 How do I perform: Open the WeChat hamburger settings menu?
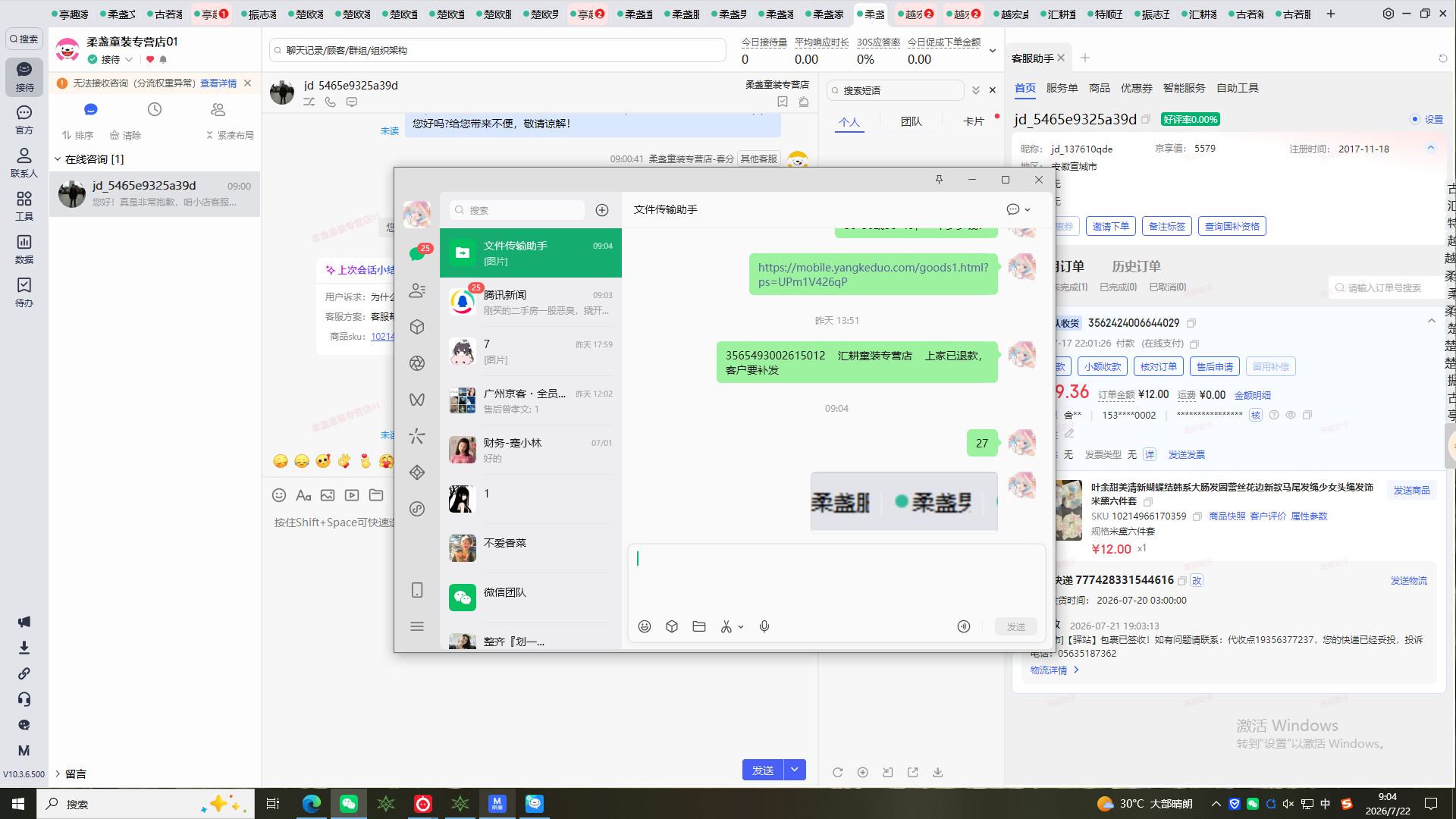coord(417,626)
